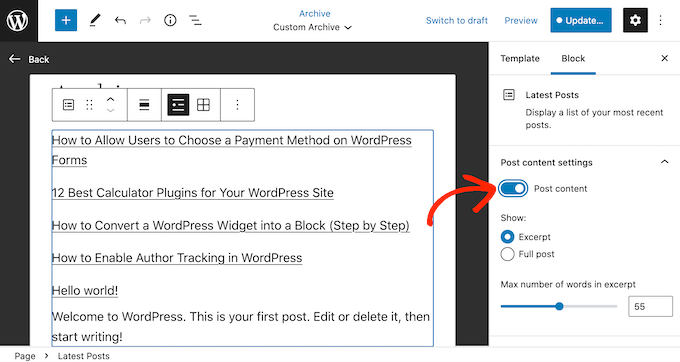
Task: Open the Details info icon
Action: [170, 20]
